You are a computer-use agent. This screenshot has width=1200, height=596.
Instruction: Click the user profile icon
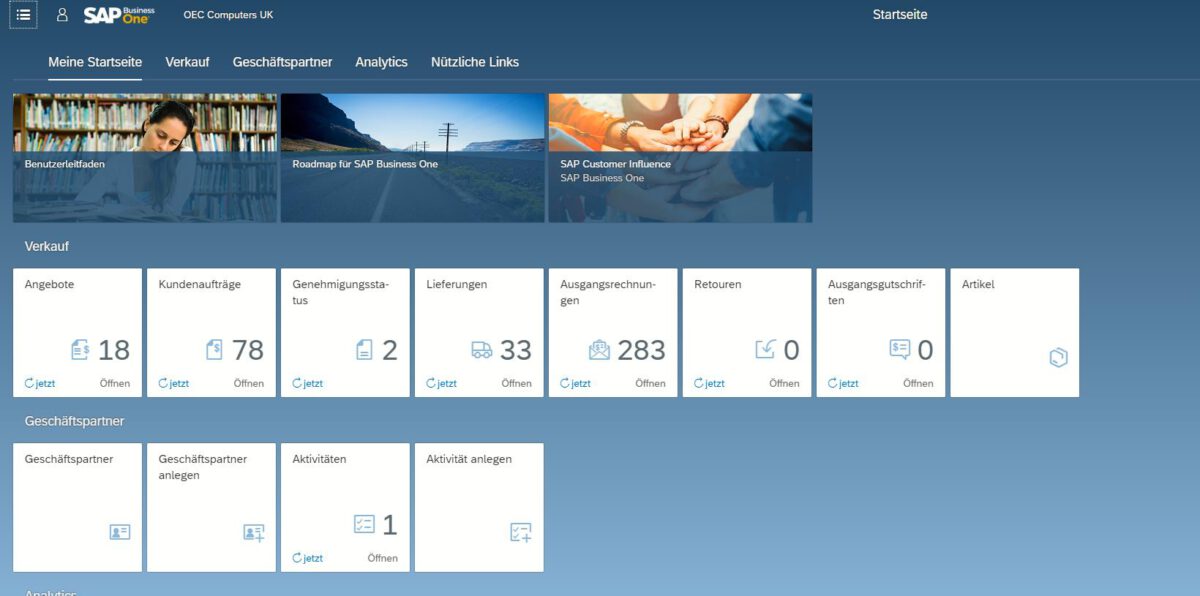[x=62, y=14]
